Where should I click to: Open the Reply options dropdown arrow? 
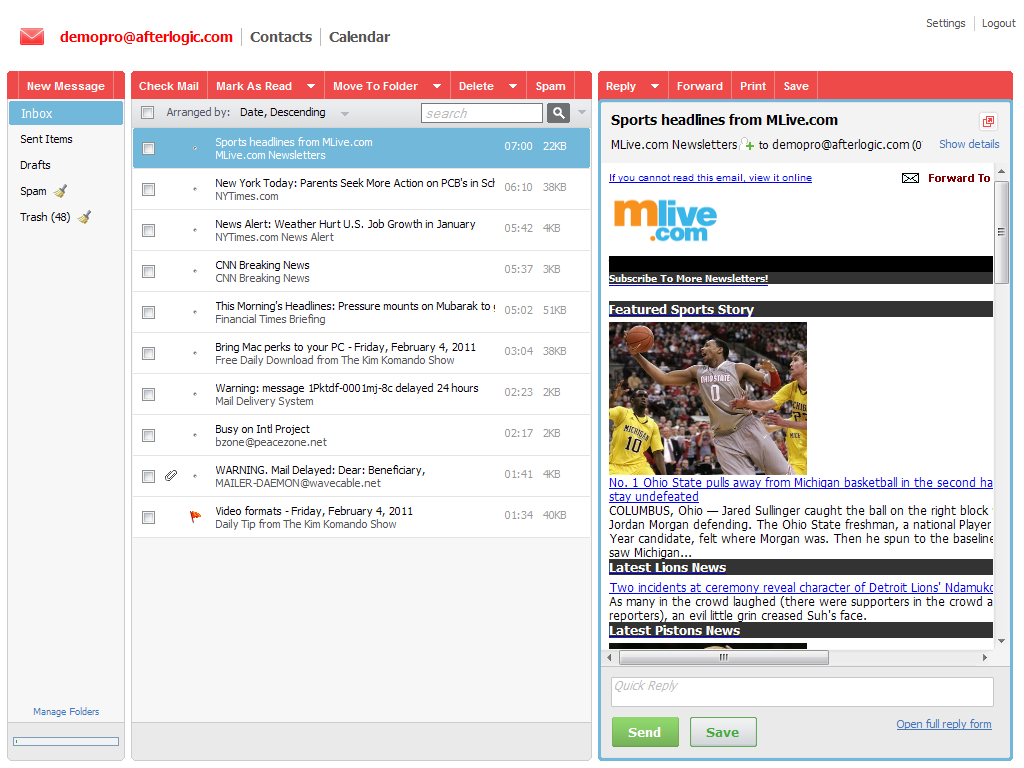pyautogui.click(x=655, y=86)
